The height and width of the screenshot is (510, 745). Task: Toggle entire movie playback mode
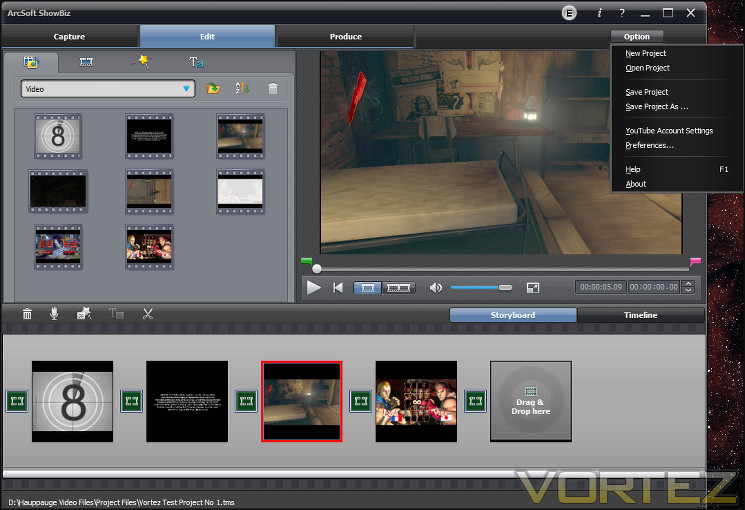[x=398, y=288]
